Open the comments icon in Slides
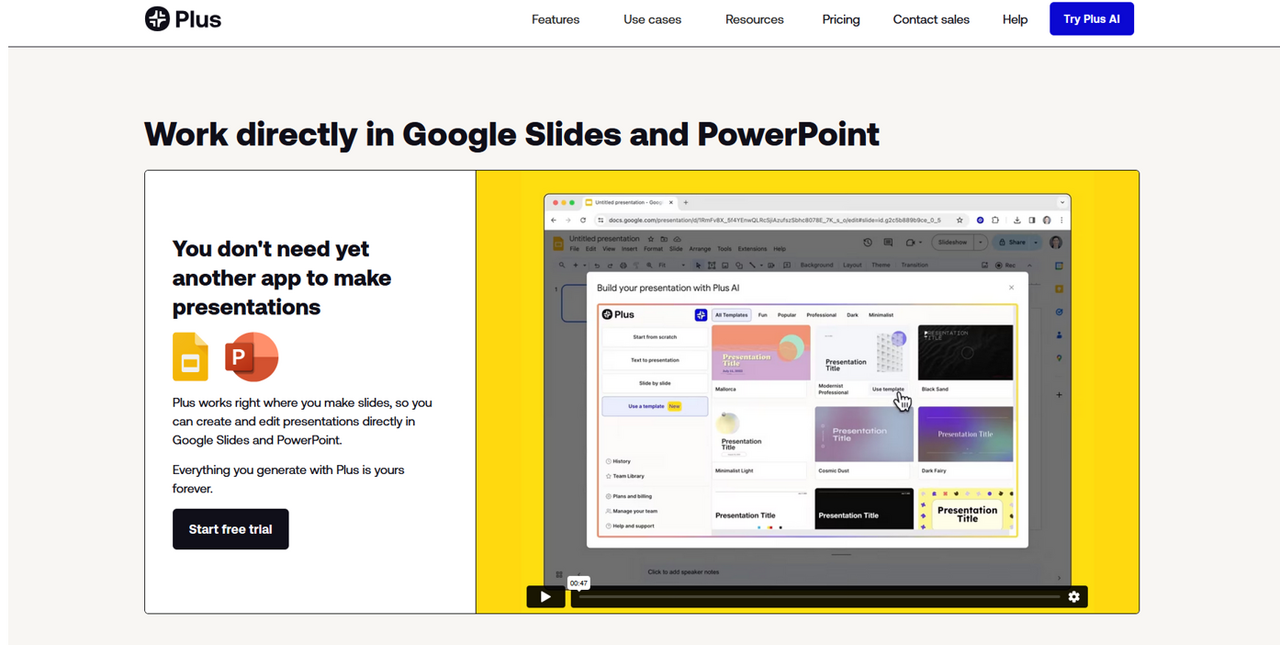Viewport: 1280px width, 645px height. point(888,242)
